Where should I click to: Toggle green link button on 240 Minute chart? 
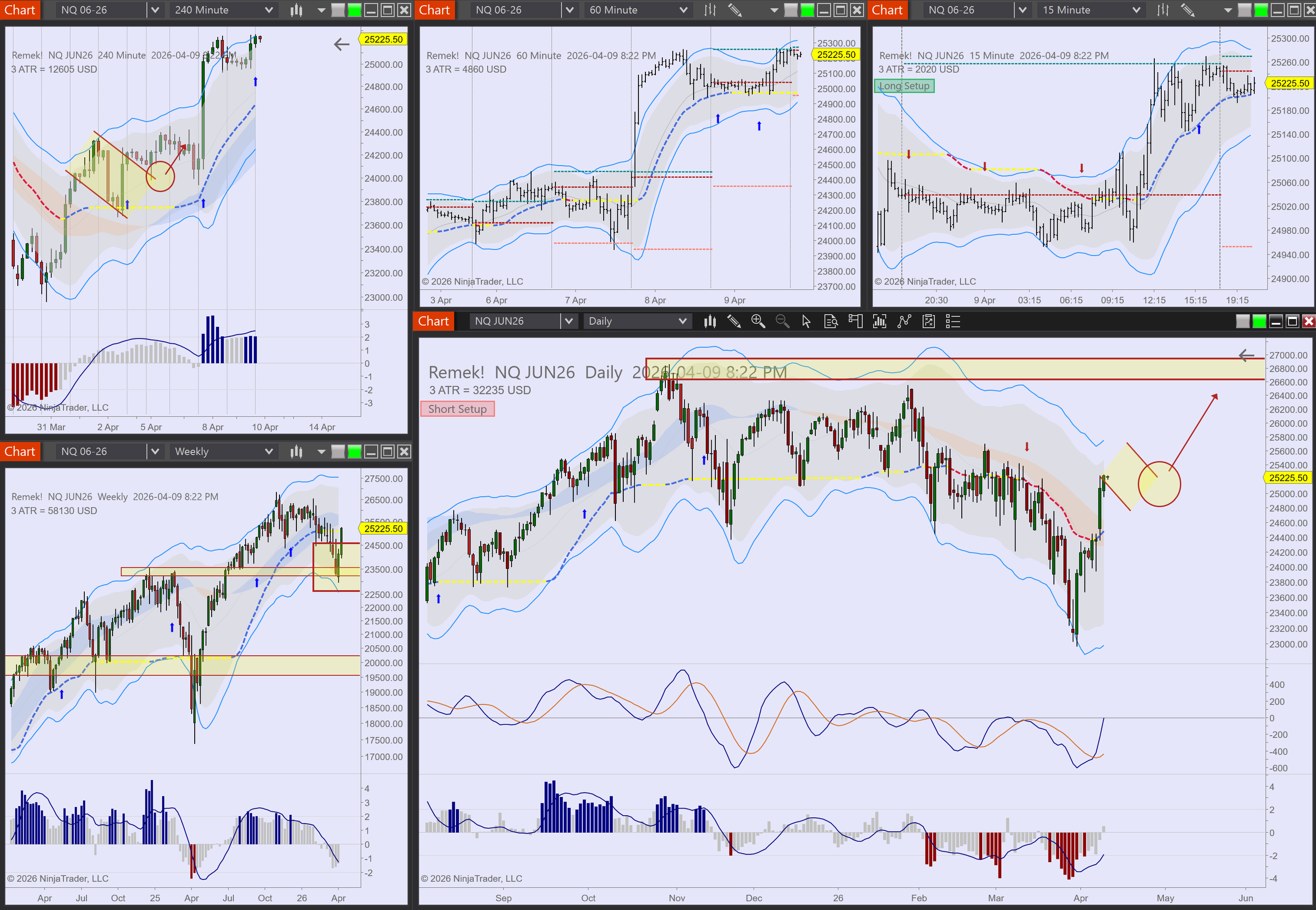coord(355,9)
